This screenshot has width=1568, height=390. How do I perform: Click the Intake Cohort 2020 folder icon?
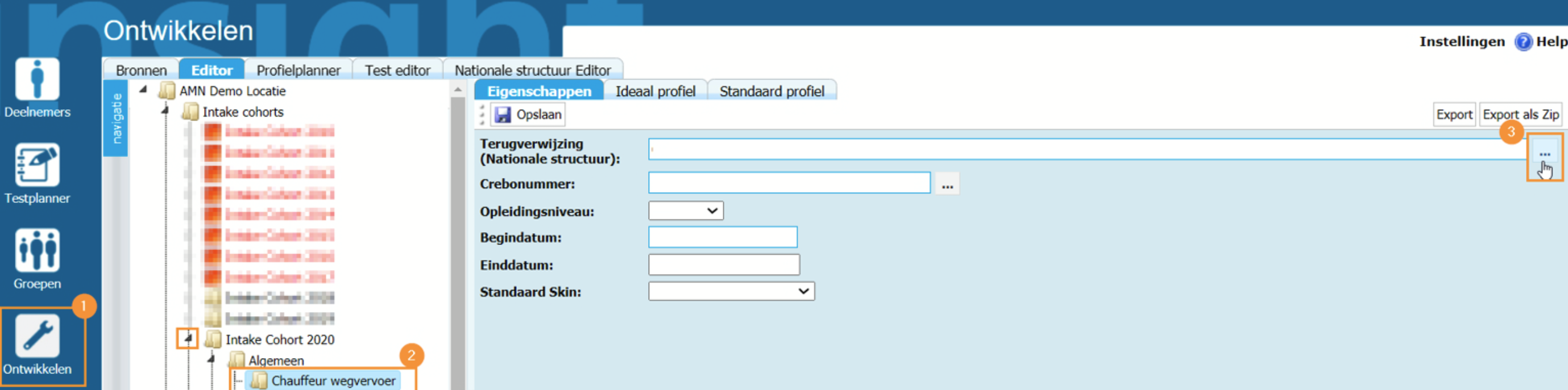pos(213,339)
